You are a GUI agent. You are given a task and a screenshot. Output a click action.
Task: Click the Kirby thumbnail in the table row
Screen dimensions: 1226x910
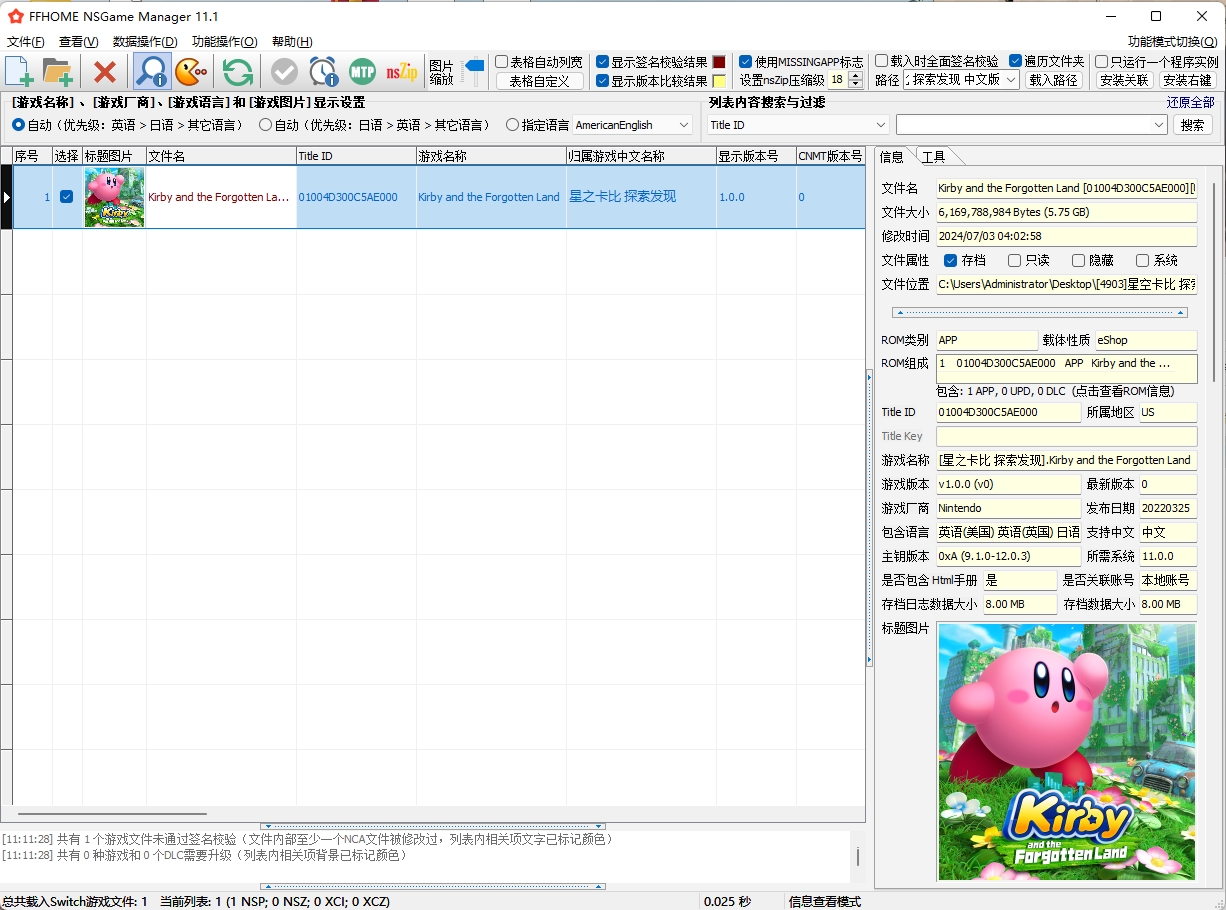click(x=114, y=197)
